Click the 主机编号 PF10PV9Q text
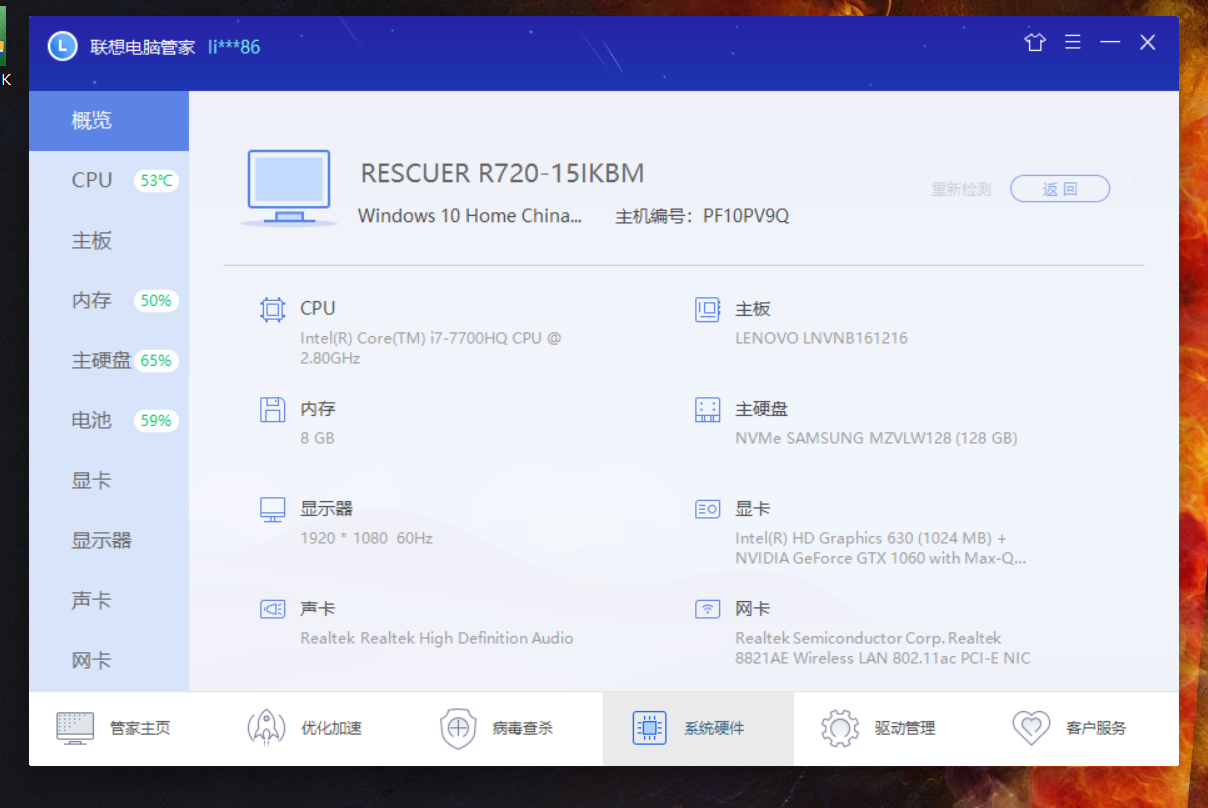The height and width of the screenshot is (808, 1208). 702,216
